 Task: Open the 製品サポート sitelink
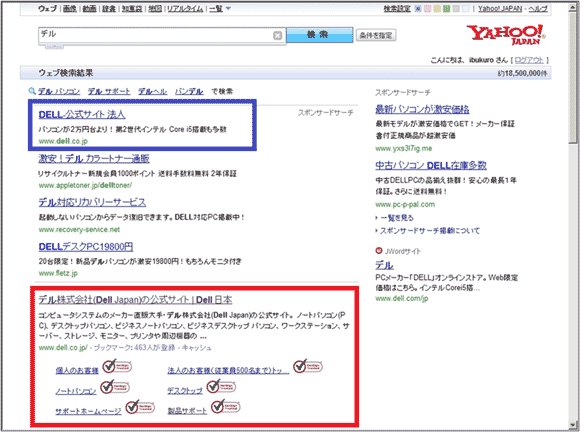[x=187, y=411]
